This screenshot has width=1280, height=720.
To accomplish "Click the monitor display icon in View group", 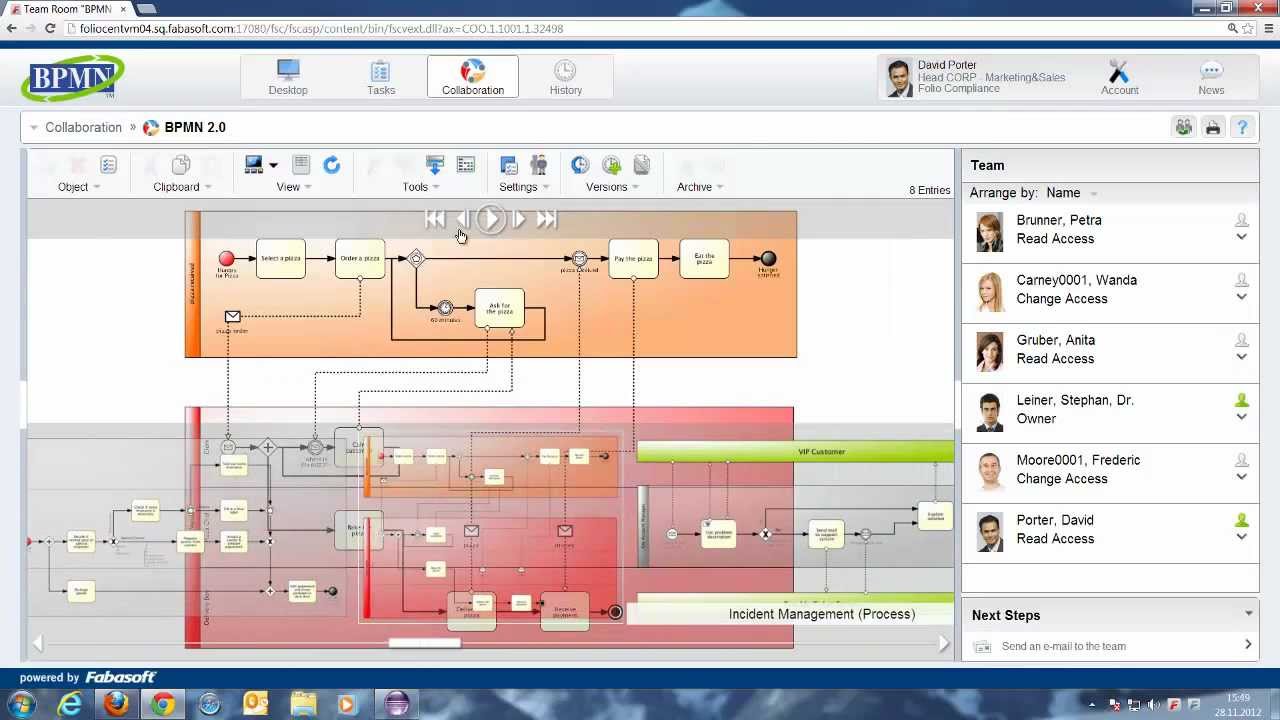I will tap(254, 164).
